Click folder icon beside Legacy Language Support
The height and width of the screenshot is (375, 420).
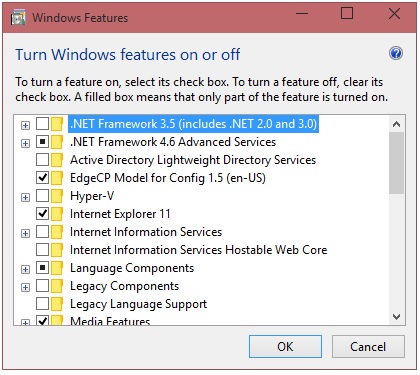click(x=57, y=304)
